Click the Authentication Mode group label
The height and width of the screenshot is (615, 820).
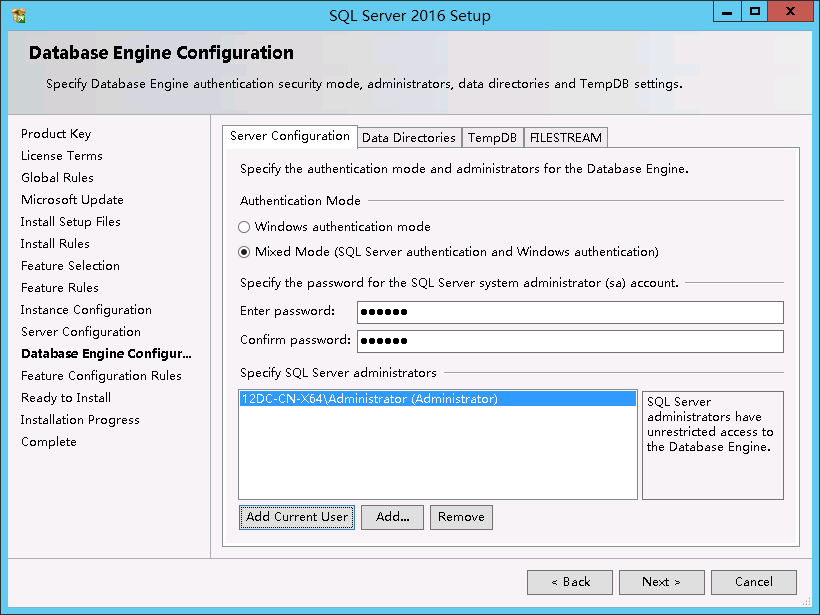pos(300,201)
